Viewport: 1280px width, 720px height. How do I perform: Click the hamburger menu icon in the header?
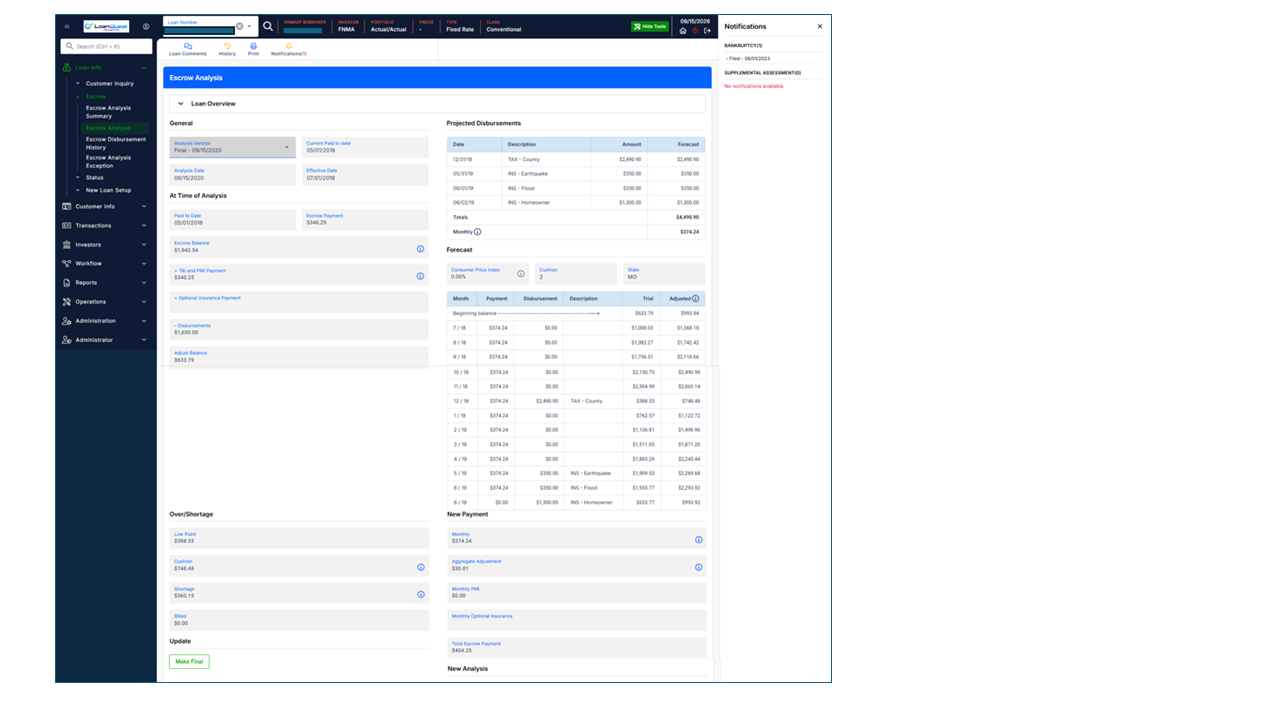66,27
